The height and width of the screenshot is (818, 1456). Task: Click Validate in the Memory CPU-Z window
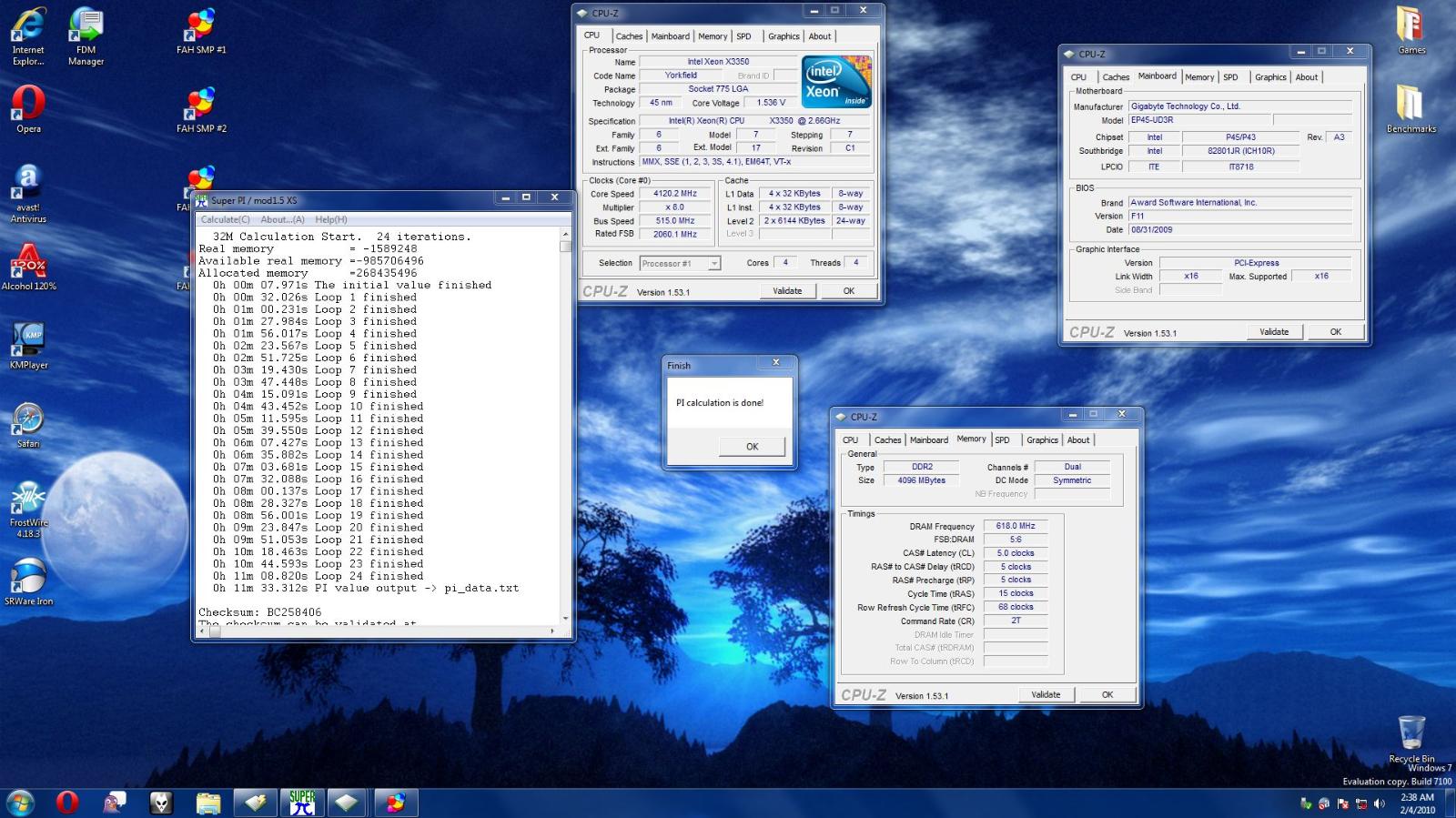point(1046,695)
